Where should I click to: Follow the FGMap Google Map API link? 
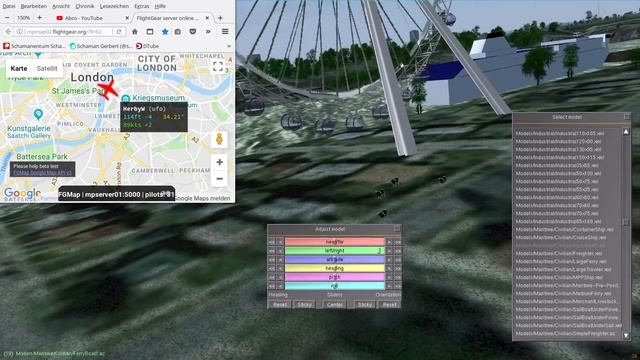point(42,173)
